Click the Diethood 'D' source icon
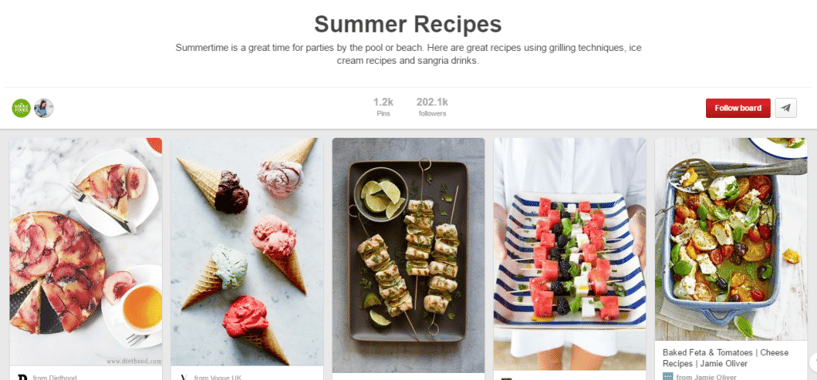Screen dimensions: 817x380 (x=22, y=377)
